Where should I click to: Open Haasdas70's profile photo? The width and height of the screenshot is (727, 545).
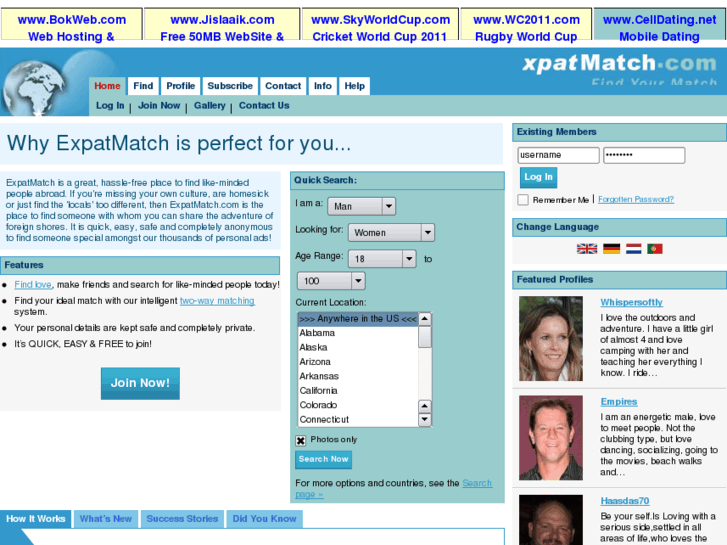551,520
